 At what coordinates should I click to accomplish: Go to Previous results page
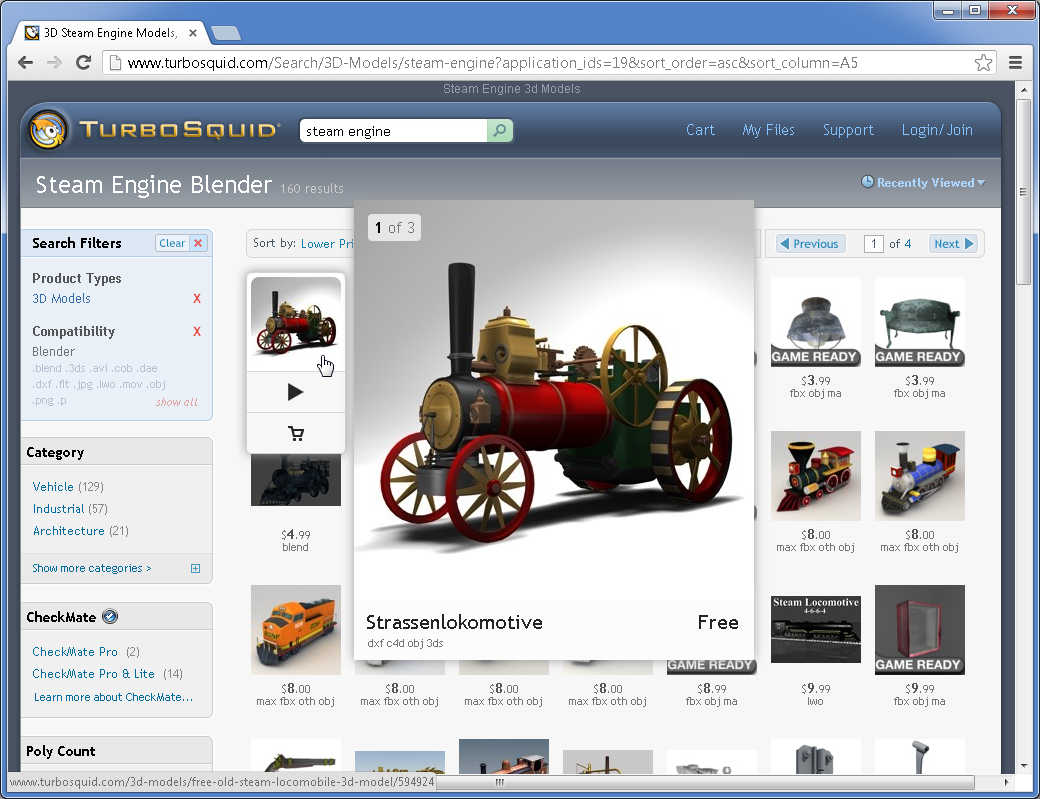click(x=811, y=243)
